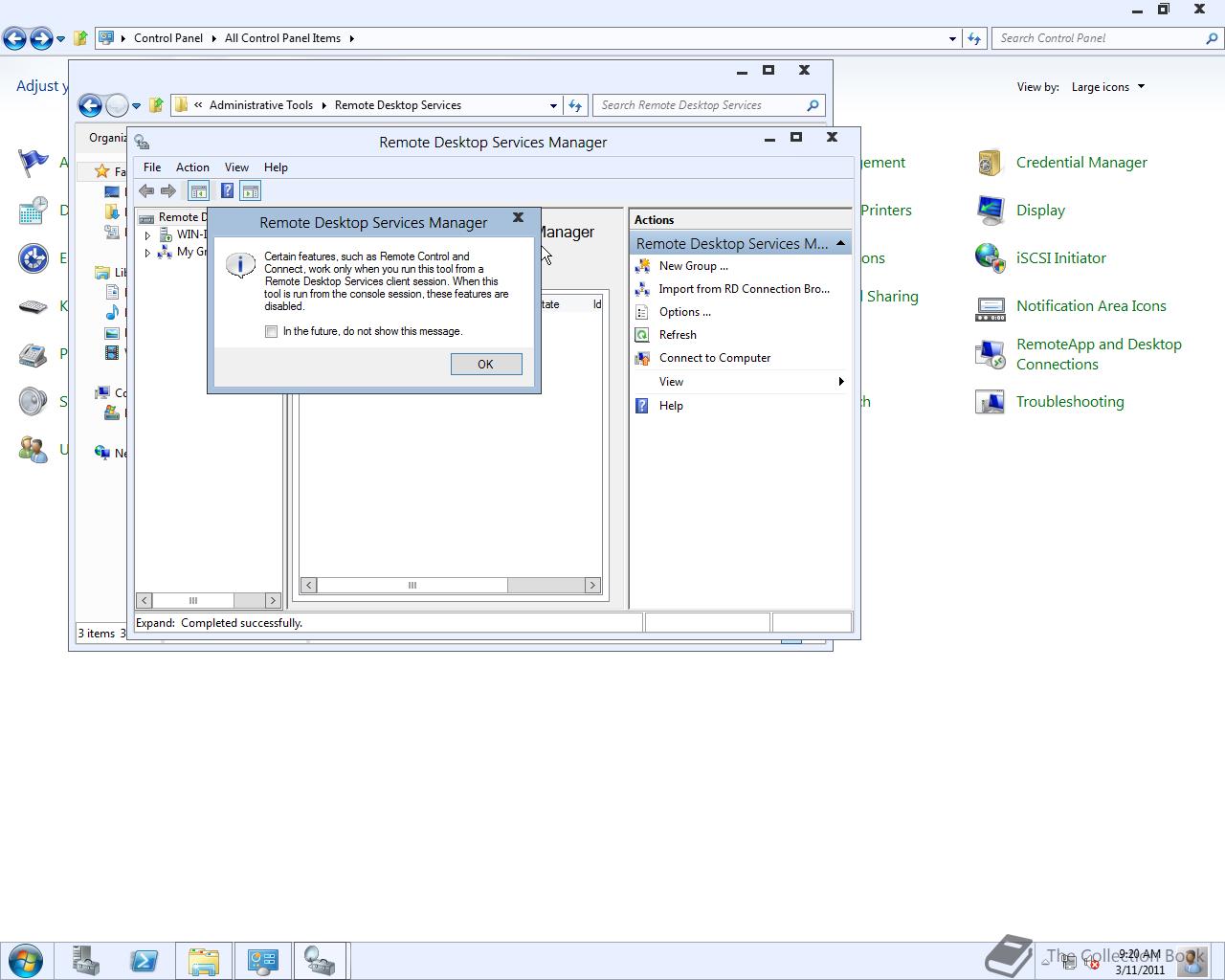This screenshot has width=1225, height=980.
Task: Click the Help icon in Actions pane
Action: coord(643,406)
